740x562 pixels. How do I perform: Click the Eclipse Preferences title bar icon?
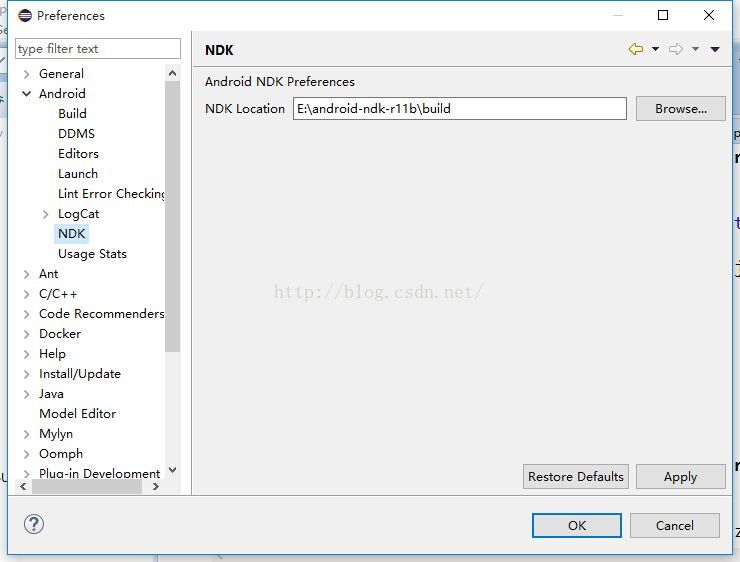tap(25, 16)
